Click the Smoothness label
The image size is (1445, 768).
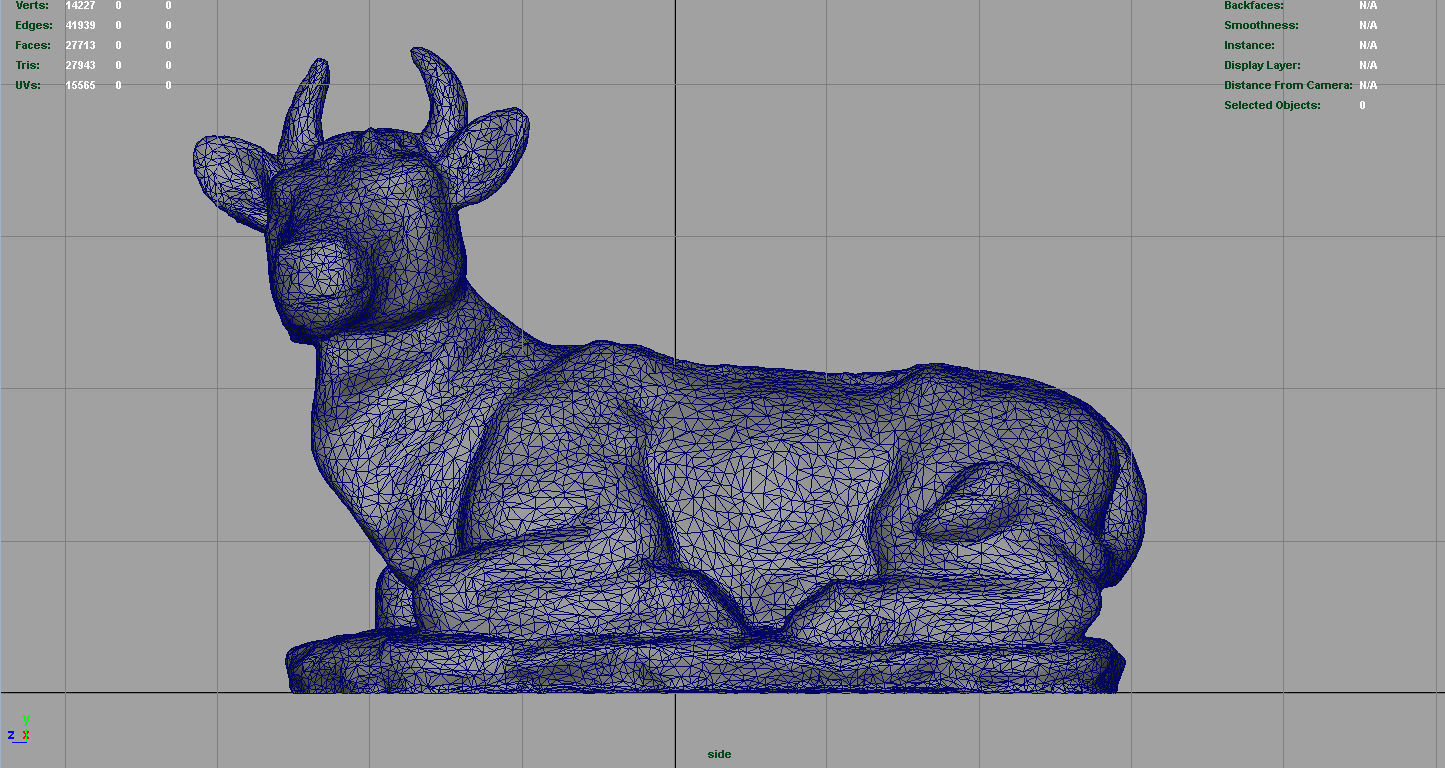pyautogui.click(x=1261, y=25)
